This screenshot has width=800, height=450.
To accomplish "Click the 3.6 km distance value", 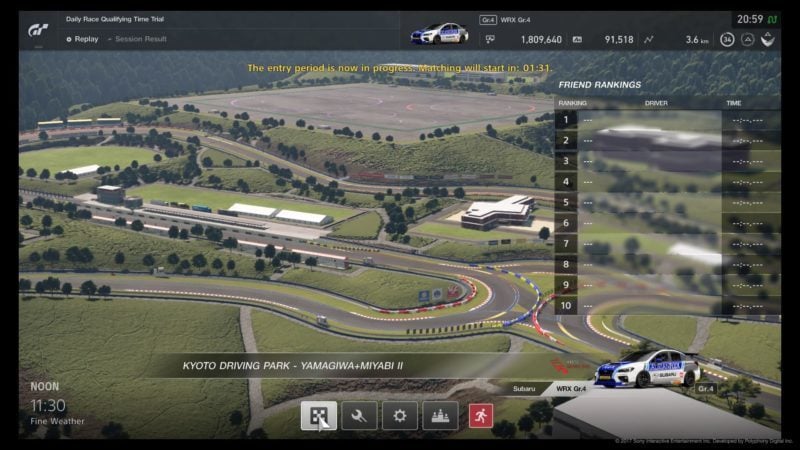I will coord(697,39).
